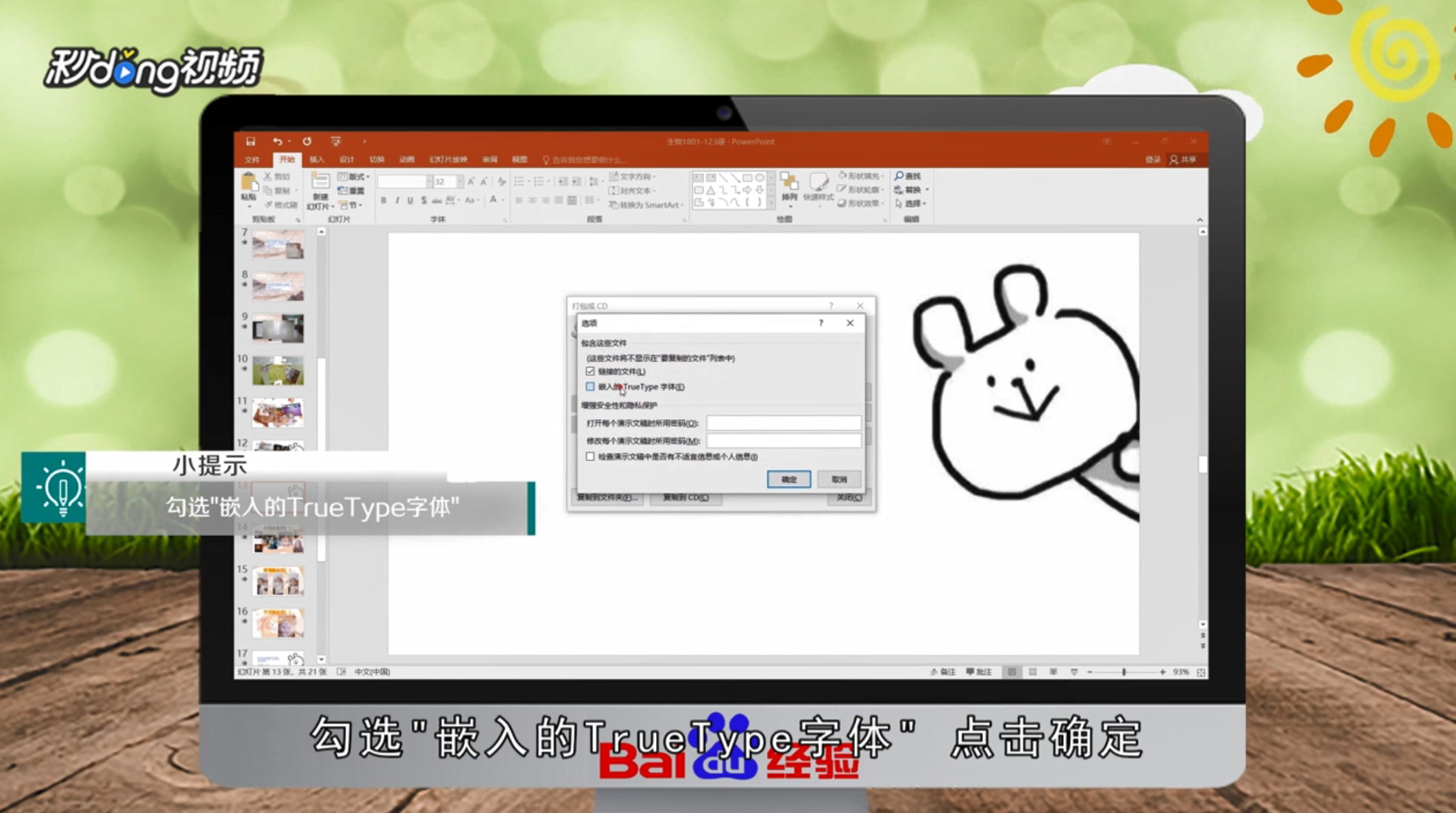Click the Reset (重置) slide icon
The width and height of the screenshot is (1456, 813).
click(x=343, y=191)
